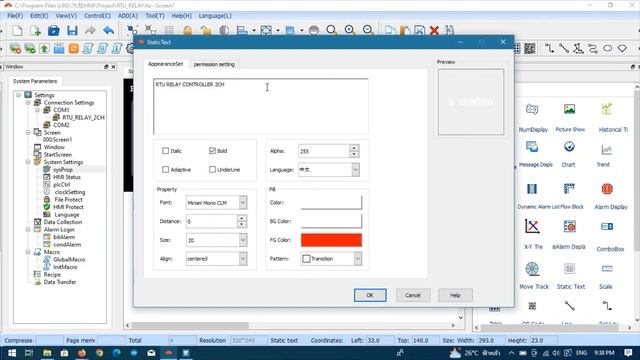This screenshot has height=360, width=640.
Task: Select the Chart control icon
Action: [569, 147]
